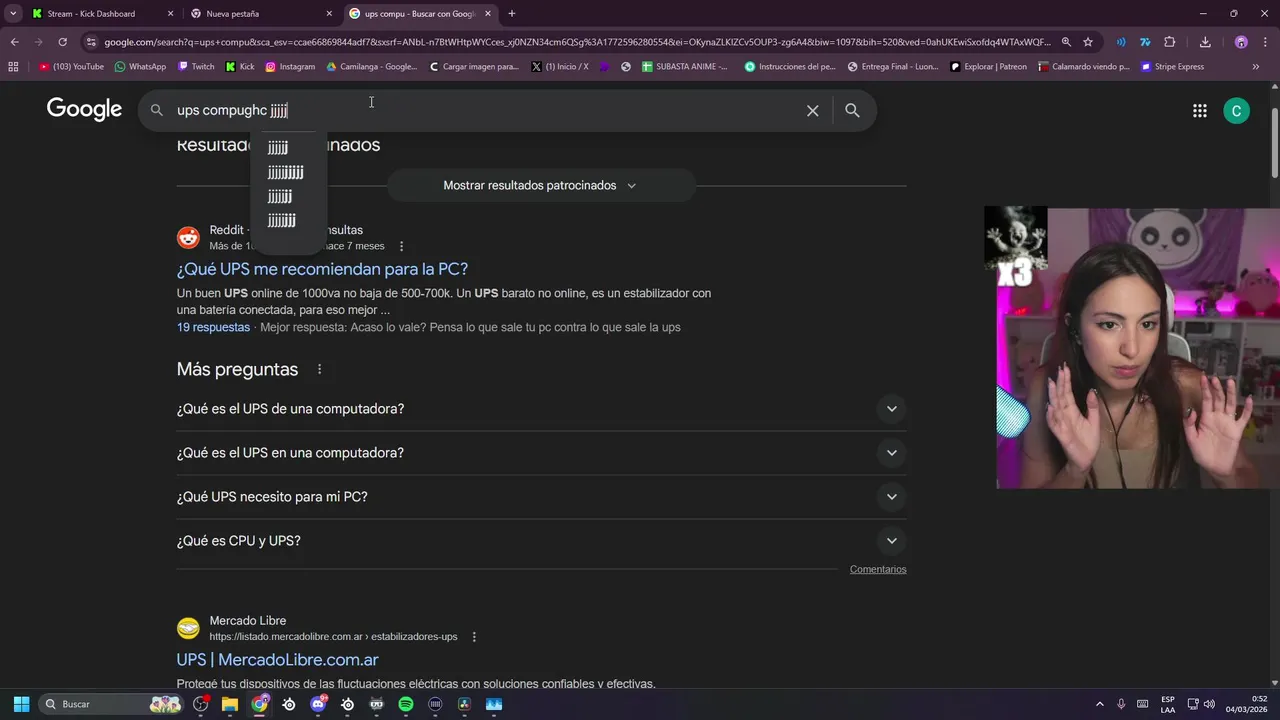Close the Nueva pestaña tab
The width and height of the screenshot is (1280, 720).
[x=329, y=14]
